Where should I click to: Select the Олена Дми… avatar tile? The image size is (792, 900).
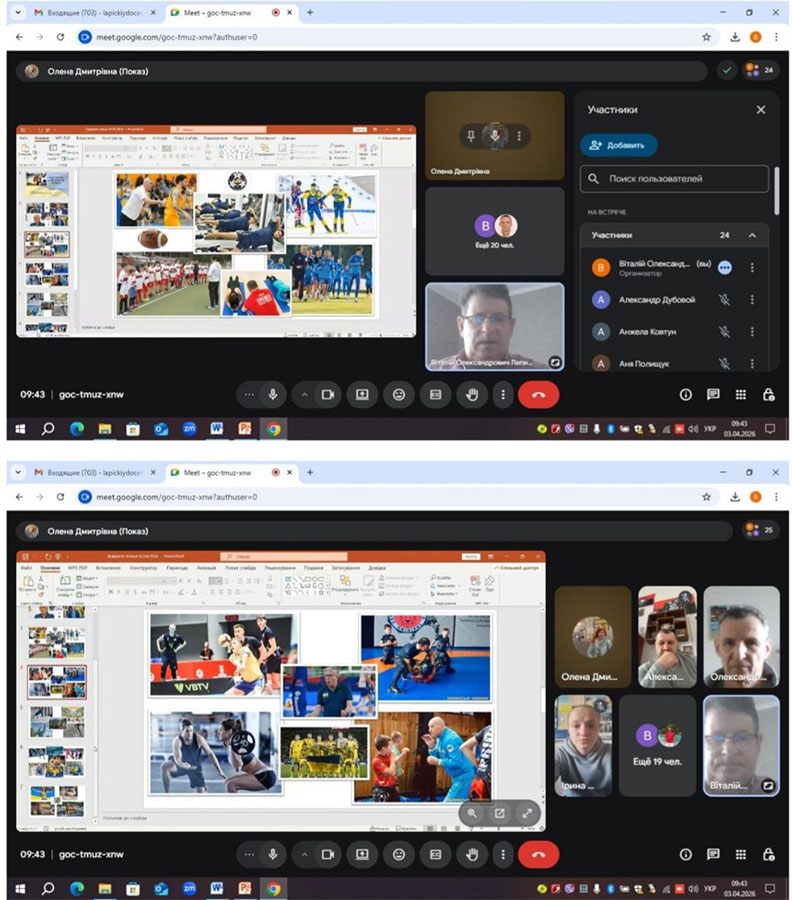(x=593, y=637)
